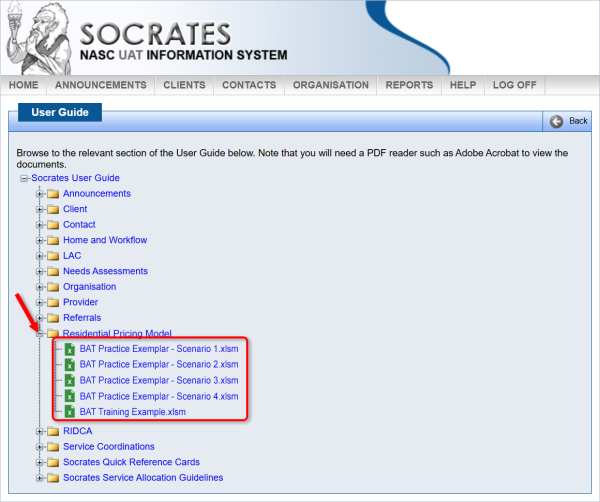Collapse the Residential Pricing Model node

click(39, 334)
